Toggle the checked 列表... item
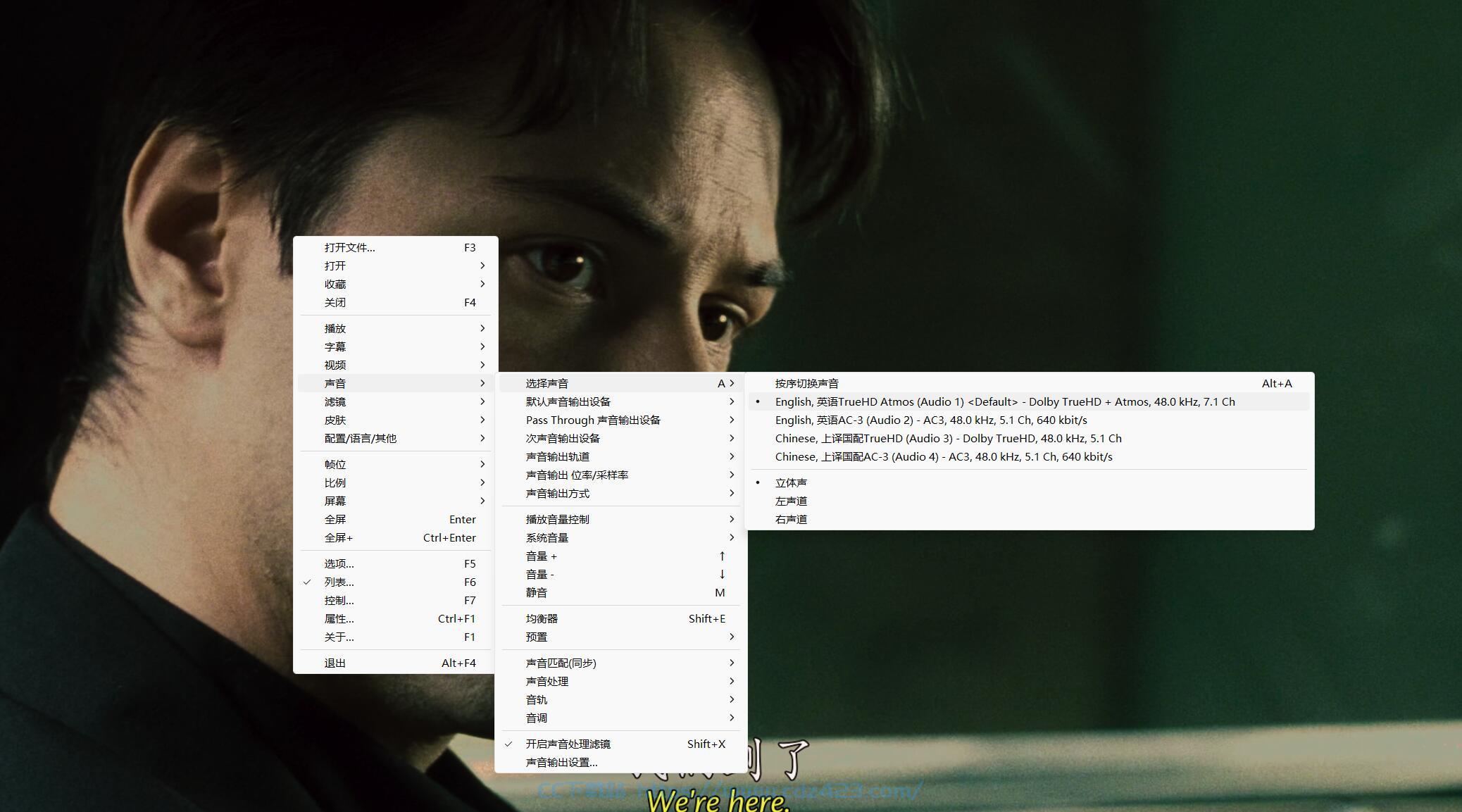 (x=396, y=582)
